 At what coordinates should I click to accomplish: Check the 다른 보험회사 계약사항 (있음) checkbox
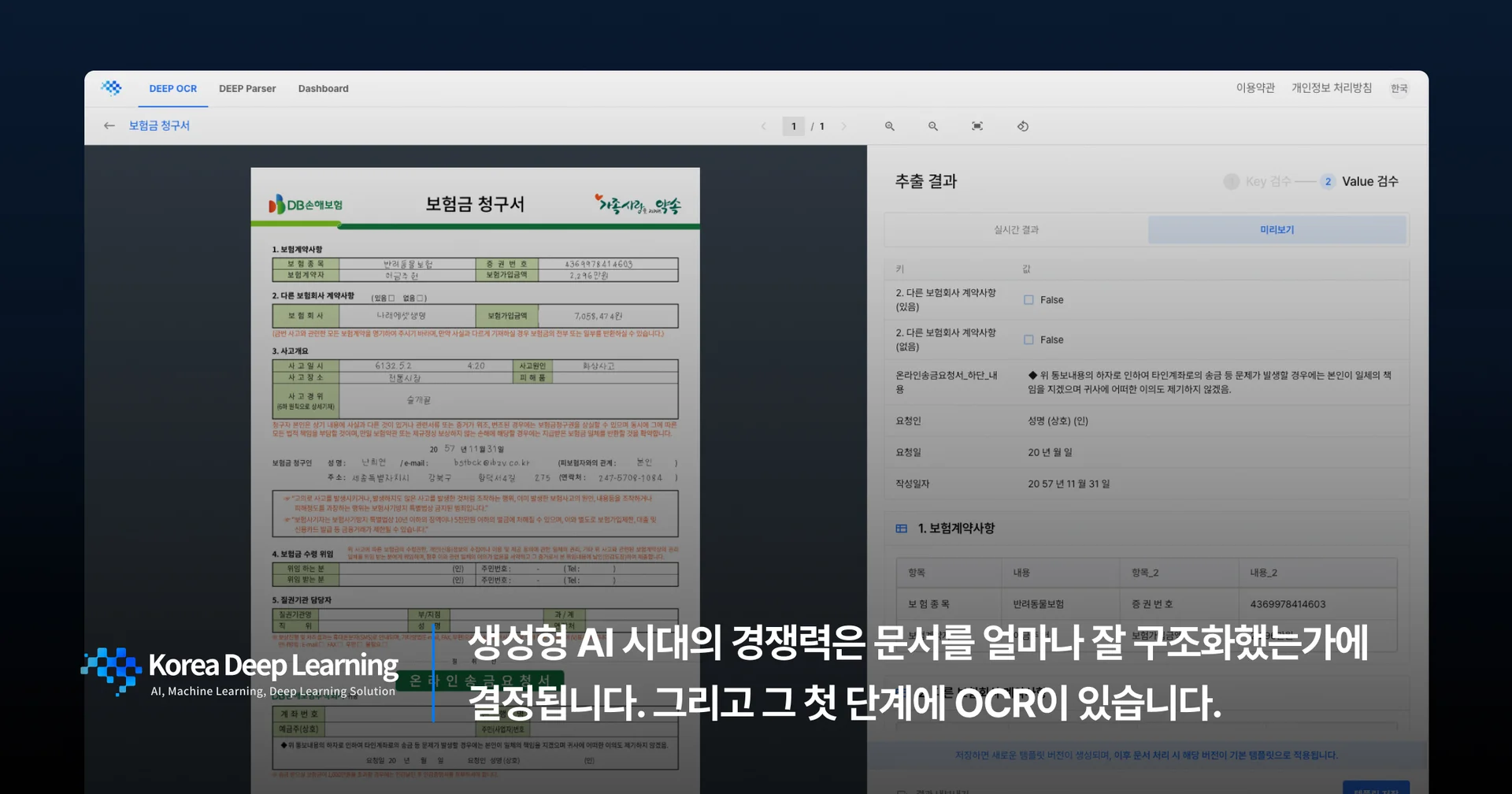[x=1028, y=300]
